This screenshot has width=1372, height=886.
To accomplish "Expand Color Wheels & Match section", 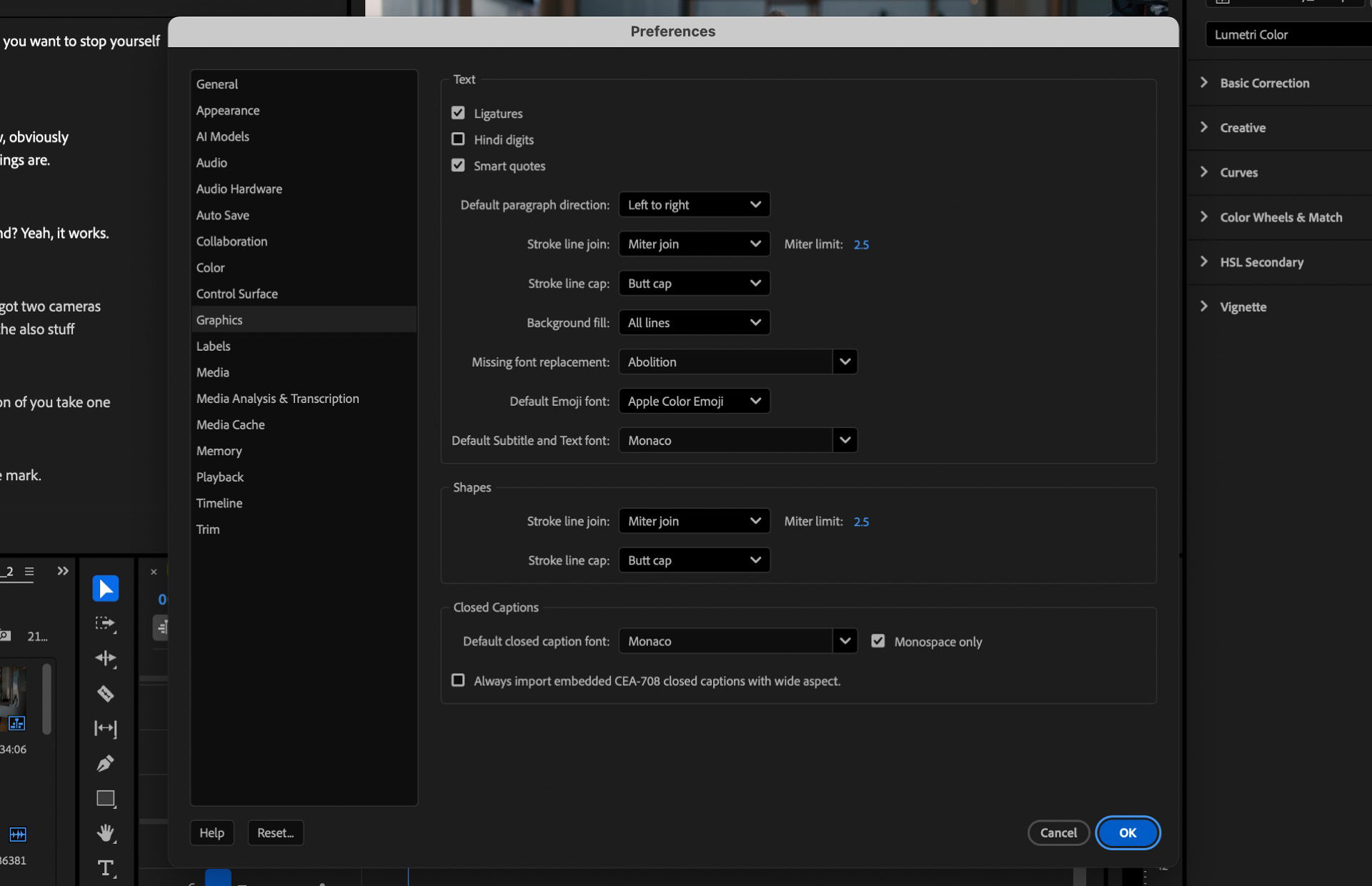I will point(1205,217).
